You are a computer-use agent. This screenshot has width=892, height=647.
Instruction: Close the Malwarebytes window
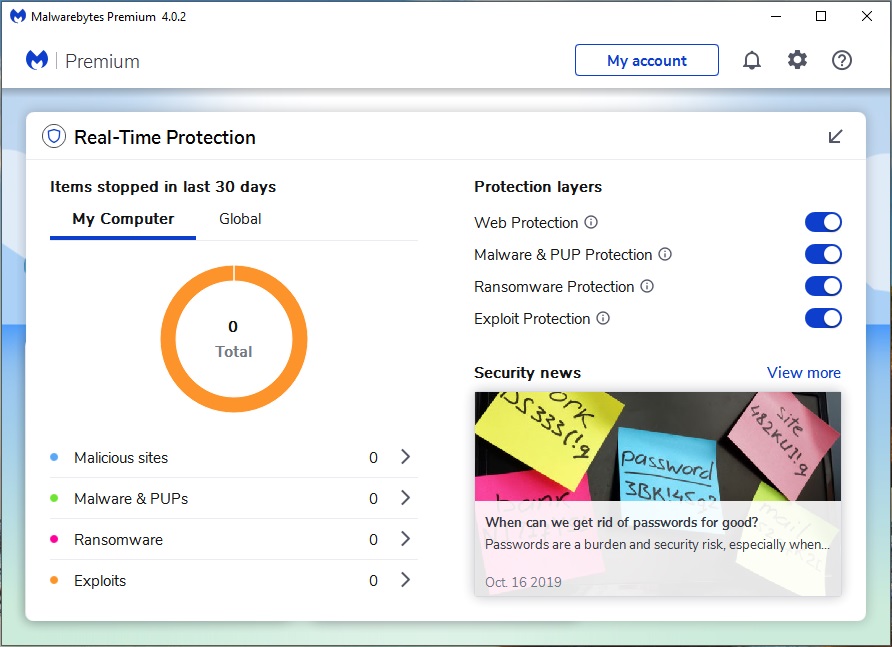(866, 17)
